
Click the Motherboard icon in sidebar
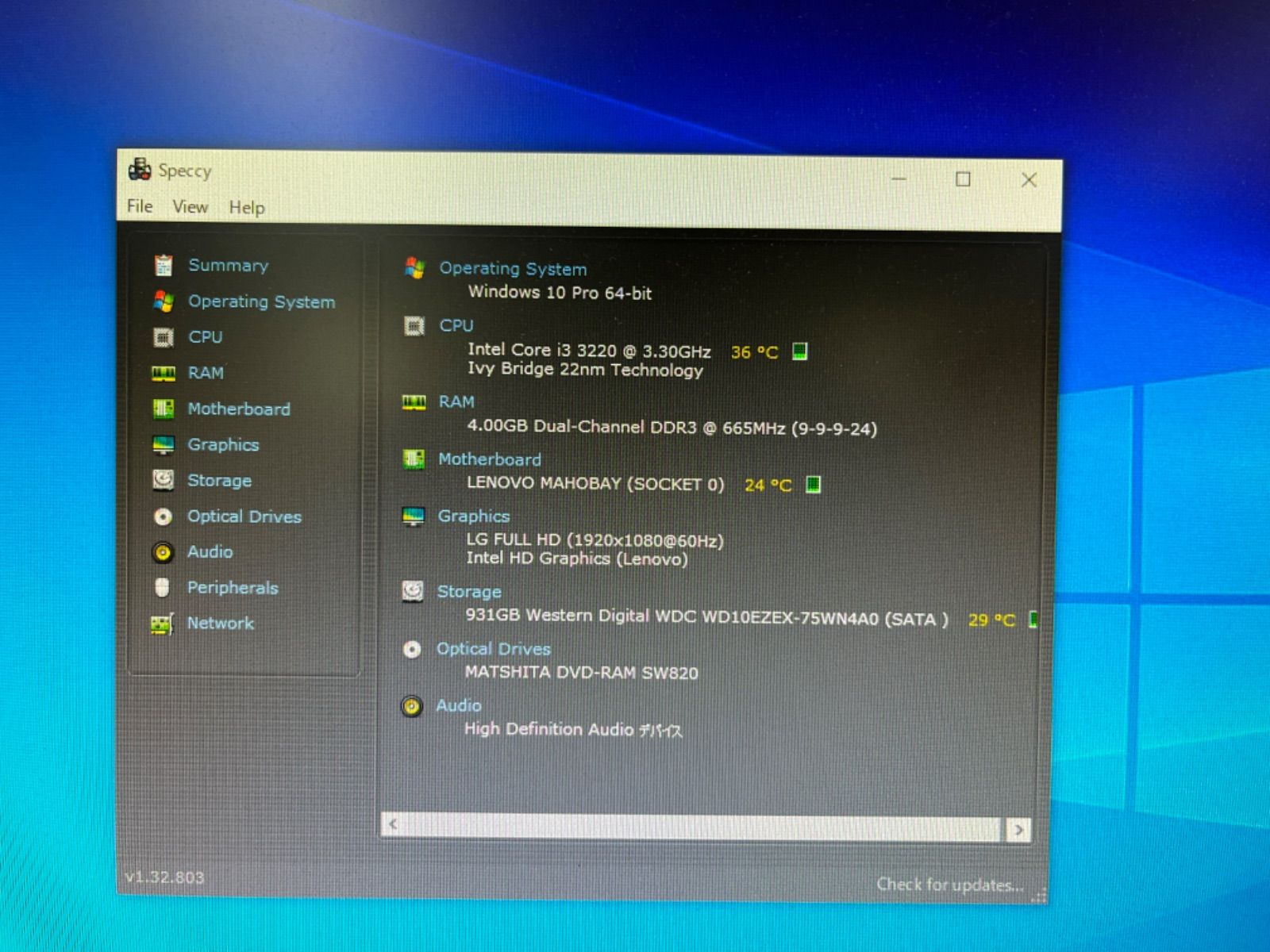point(164,409)
